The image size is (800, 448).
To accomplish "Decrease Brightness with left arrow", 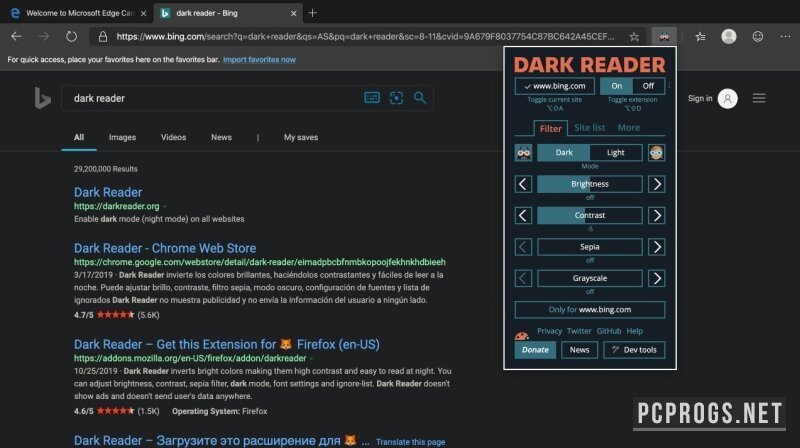I will click(x=523, y=184).
